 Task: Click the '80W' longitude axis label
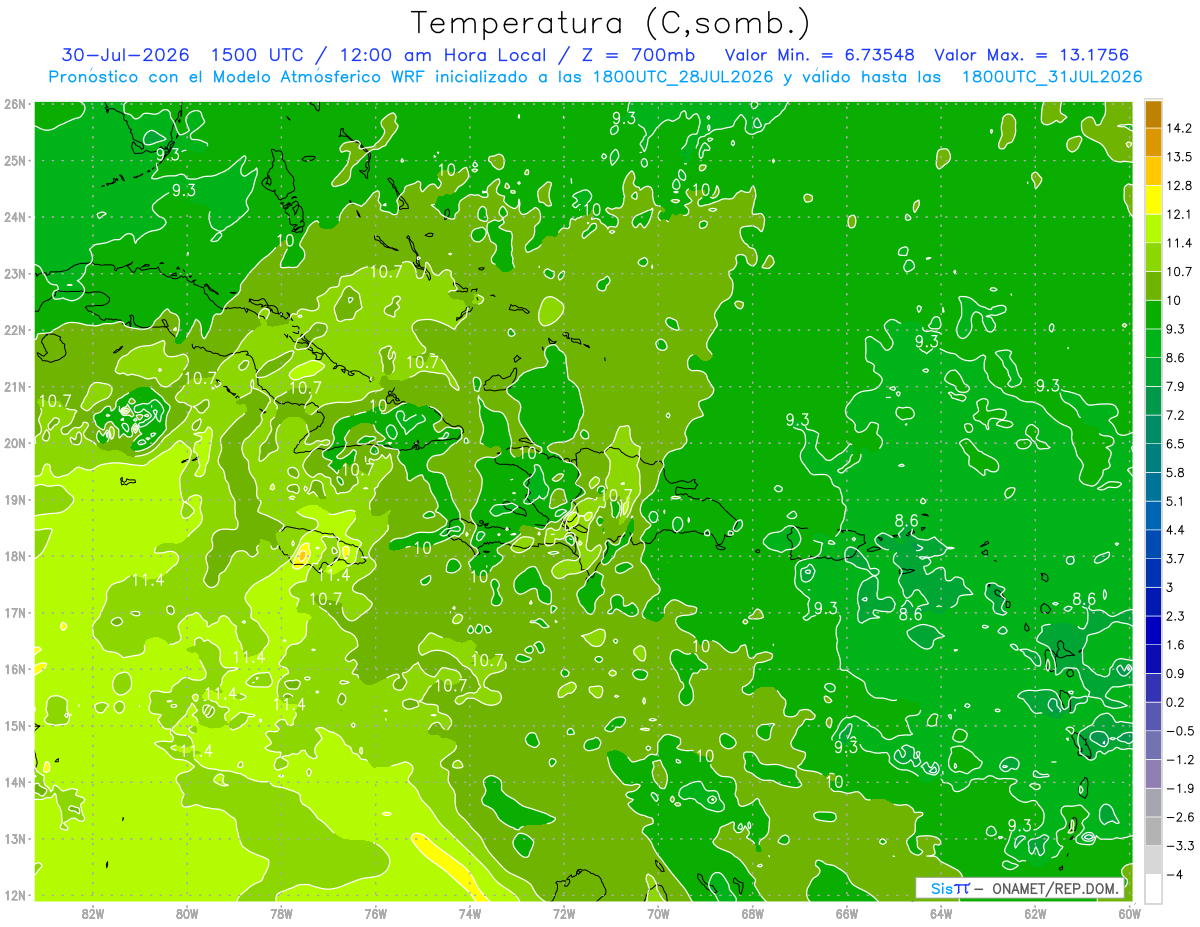pyautogui.click(x=187, y=913)
